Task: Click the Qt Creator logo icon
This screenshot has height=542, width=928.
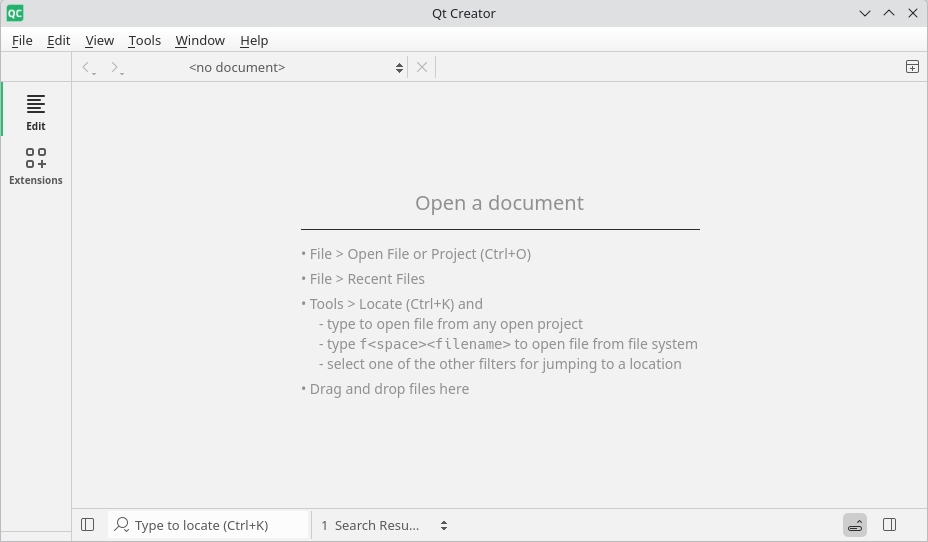Action: (15, 13)
